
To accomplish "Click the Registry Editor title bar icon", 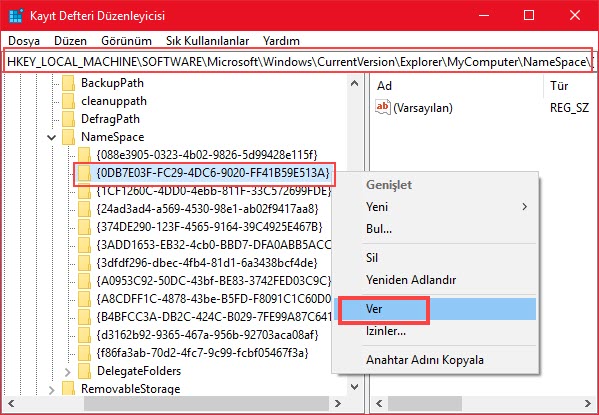I will pos(16,16).
